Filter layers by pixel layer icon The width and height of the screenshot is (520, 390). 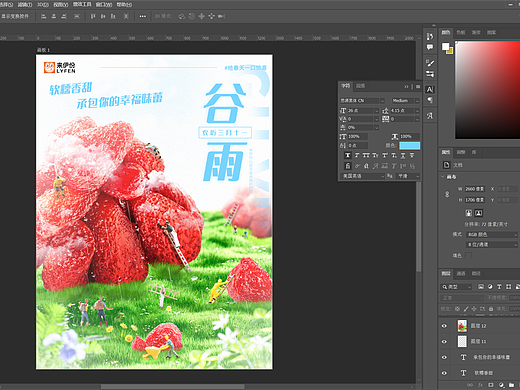pyautogui.click(x=481, y=287)
